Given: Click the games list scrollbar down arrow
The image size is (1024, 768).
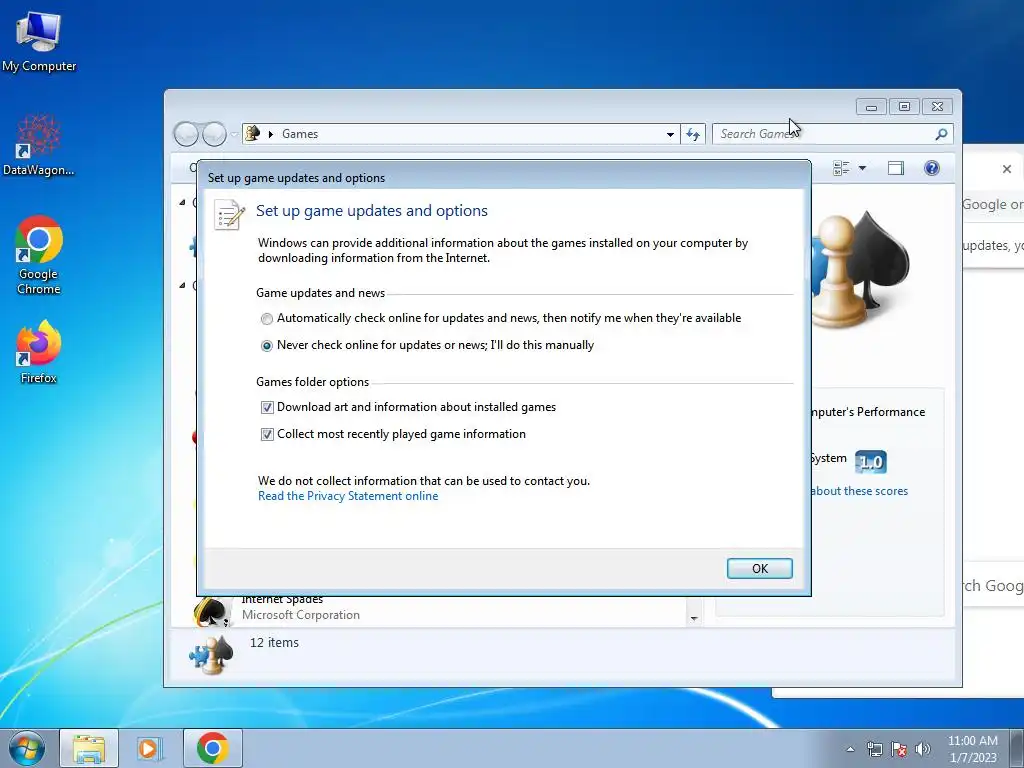Looking at the screenshot, I should pos(694,618).
